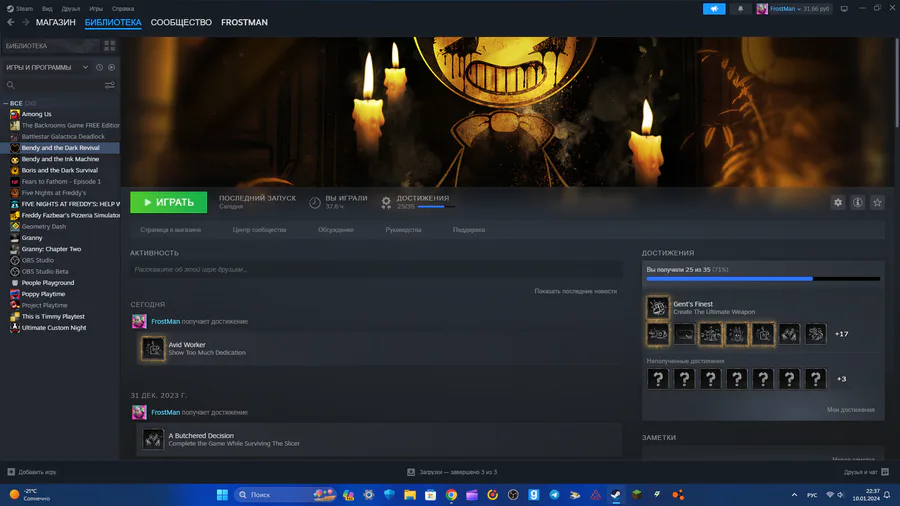Click the activity post text field
This screenshot has height=506, width=900.
pos(376,270)
